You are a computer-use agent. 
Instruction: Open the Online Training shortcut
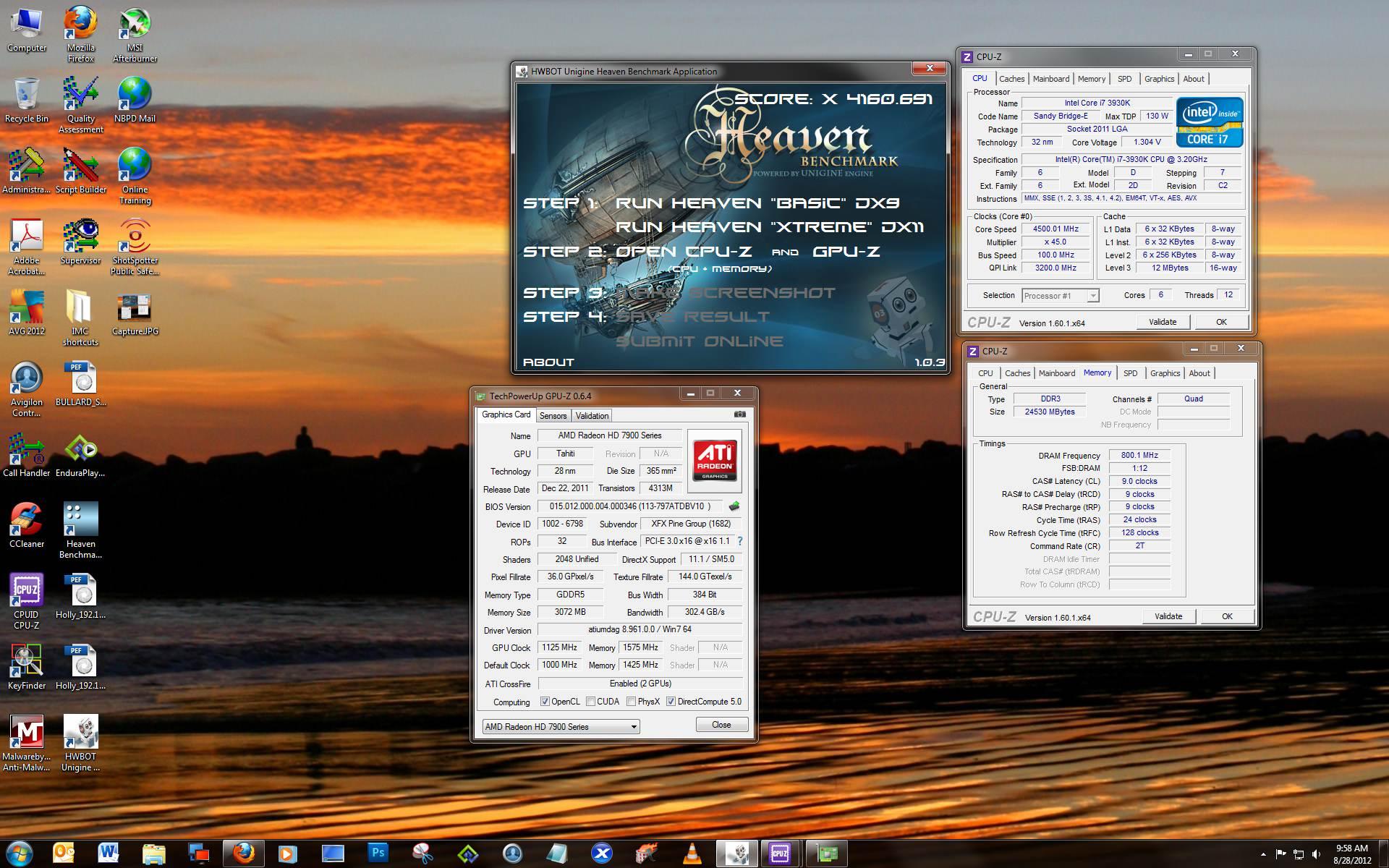tap(135, 176)
